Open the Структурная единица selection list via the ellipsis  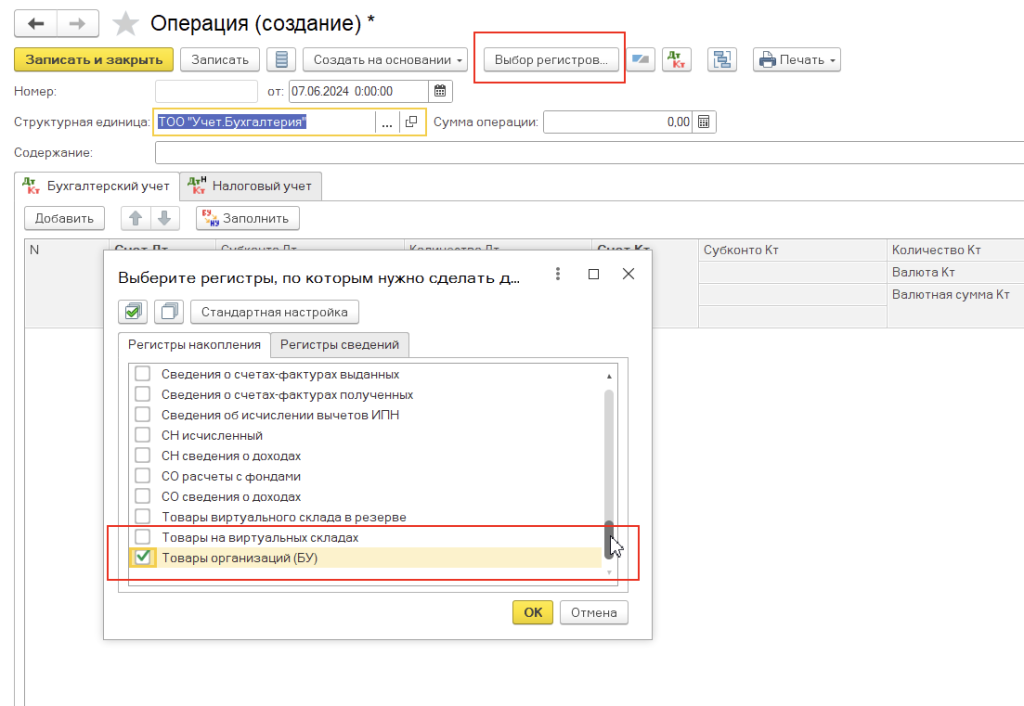pos(387,122)
